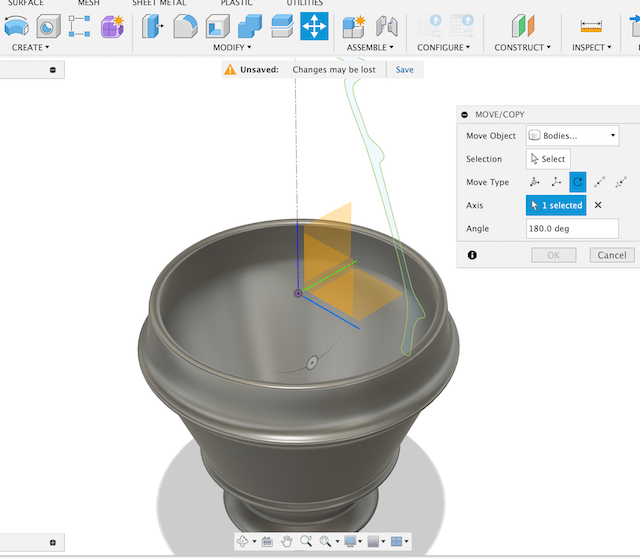
Task: Click the Pan hand tool
Action: (286, 541)
